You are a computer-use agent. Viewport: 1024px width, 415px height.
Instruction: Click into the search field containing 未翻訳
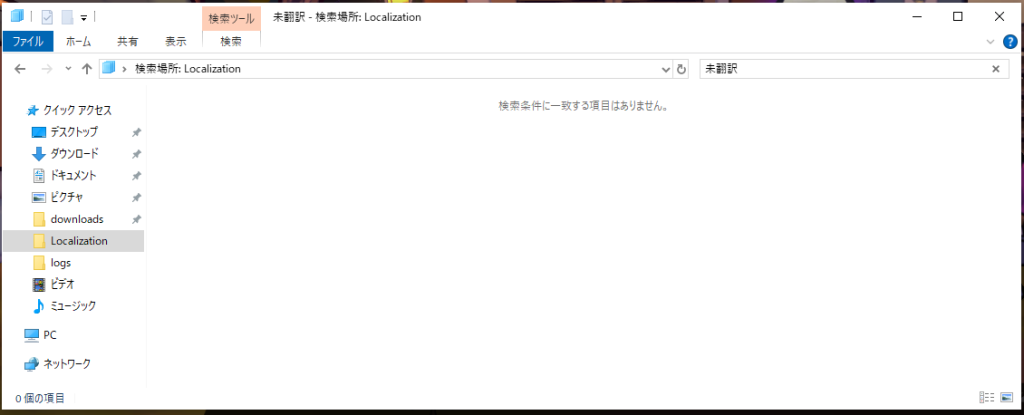840,69
